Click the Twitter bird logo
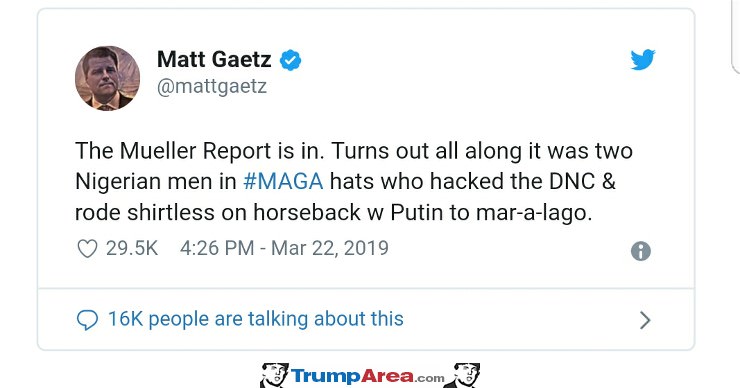The image size is (740, 388). 643,59
